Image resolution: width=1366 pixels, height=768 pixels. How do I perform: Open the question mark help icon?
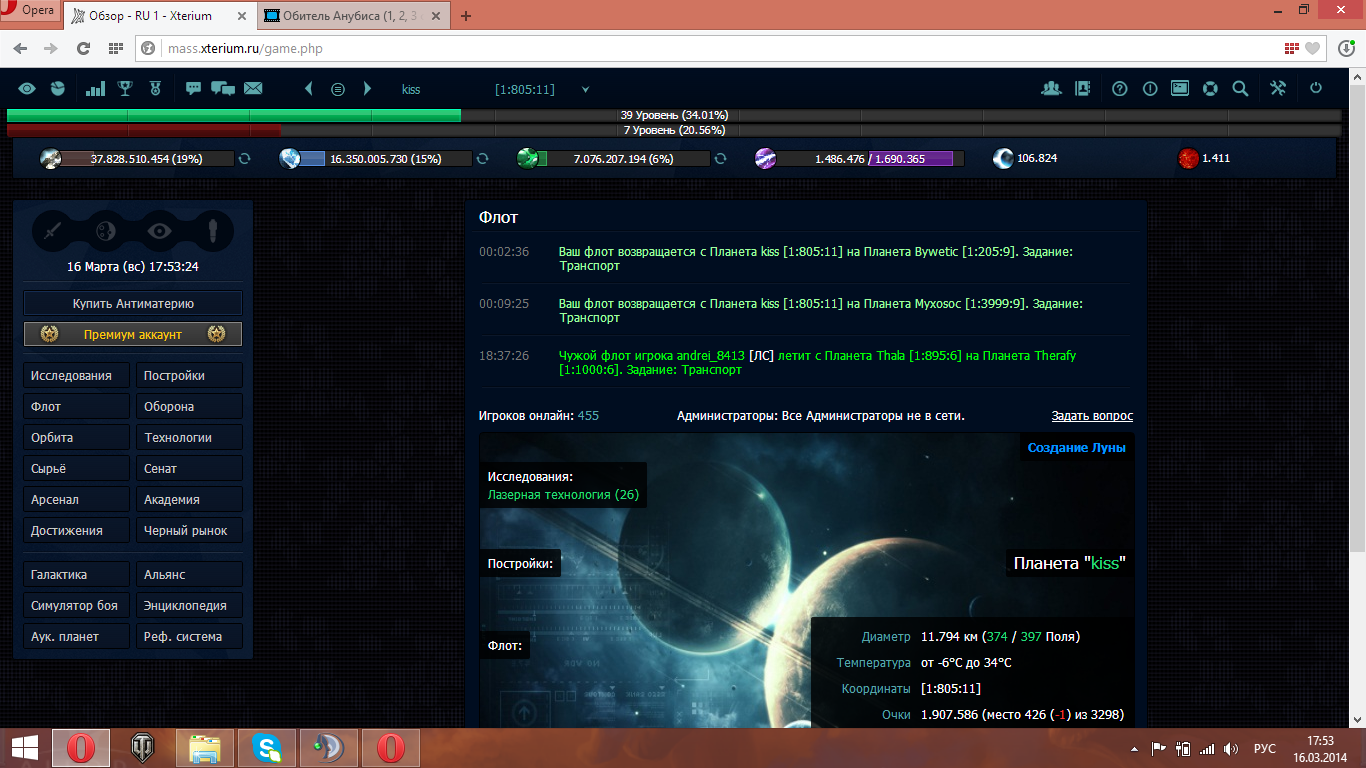(x=1120, y=89)
